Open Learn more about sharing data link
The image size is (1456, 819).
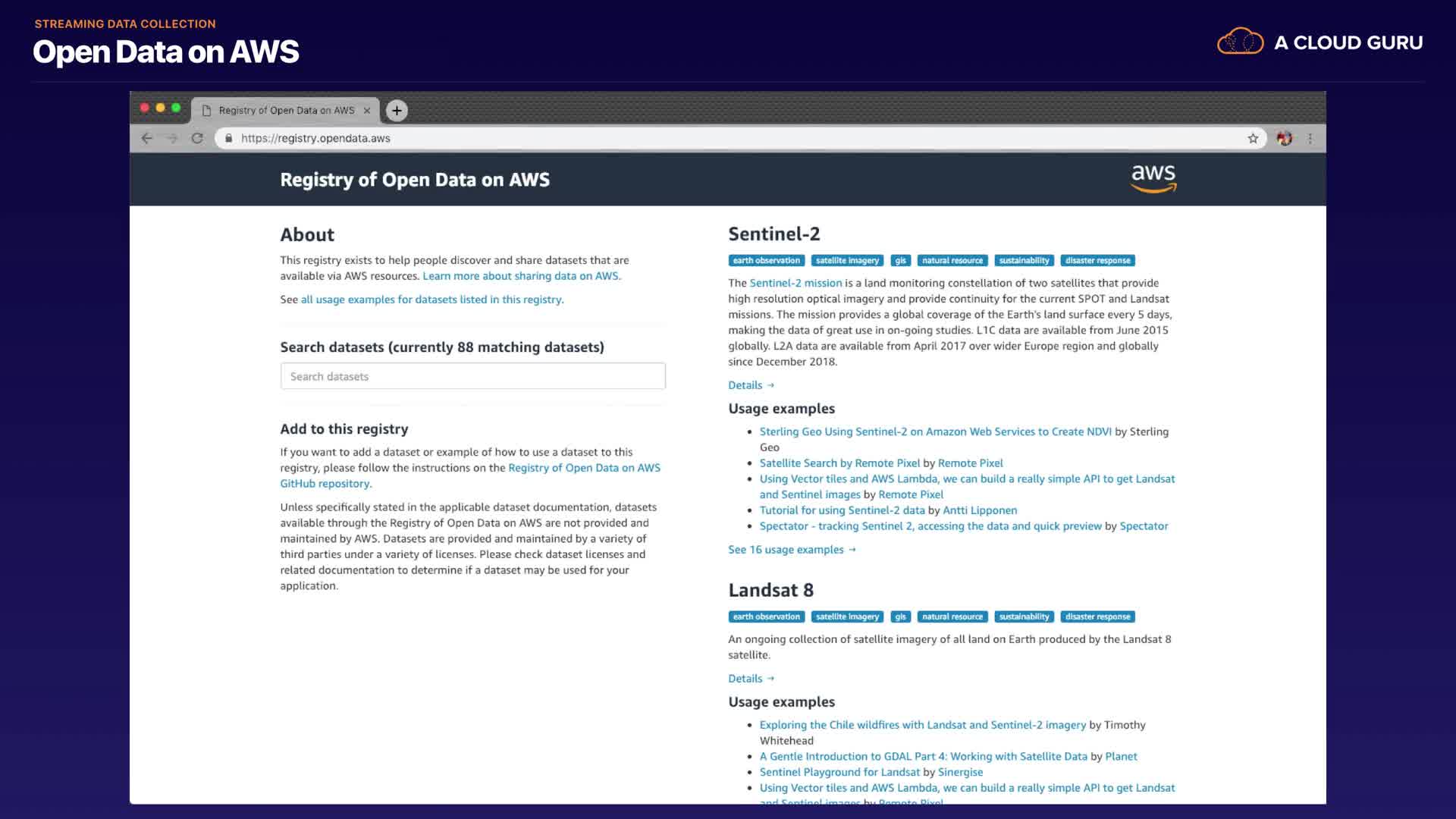coord(521,276)
